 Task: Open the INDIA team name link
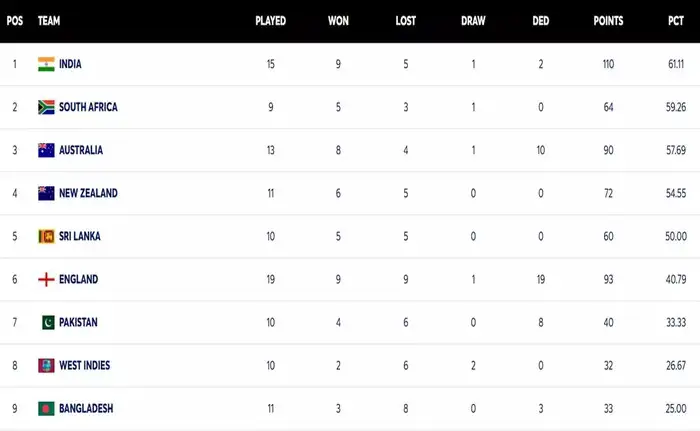tap(71, 64)
